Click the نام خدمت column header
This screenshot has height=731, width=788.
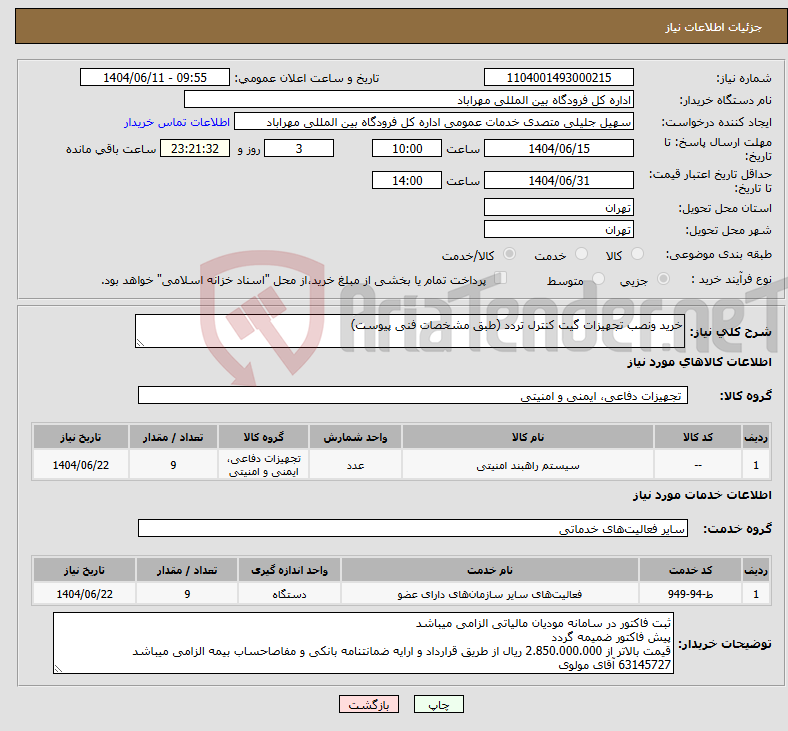pyautogui.click(x=490, y=570)
